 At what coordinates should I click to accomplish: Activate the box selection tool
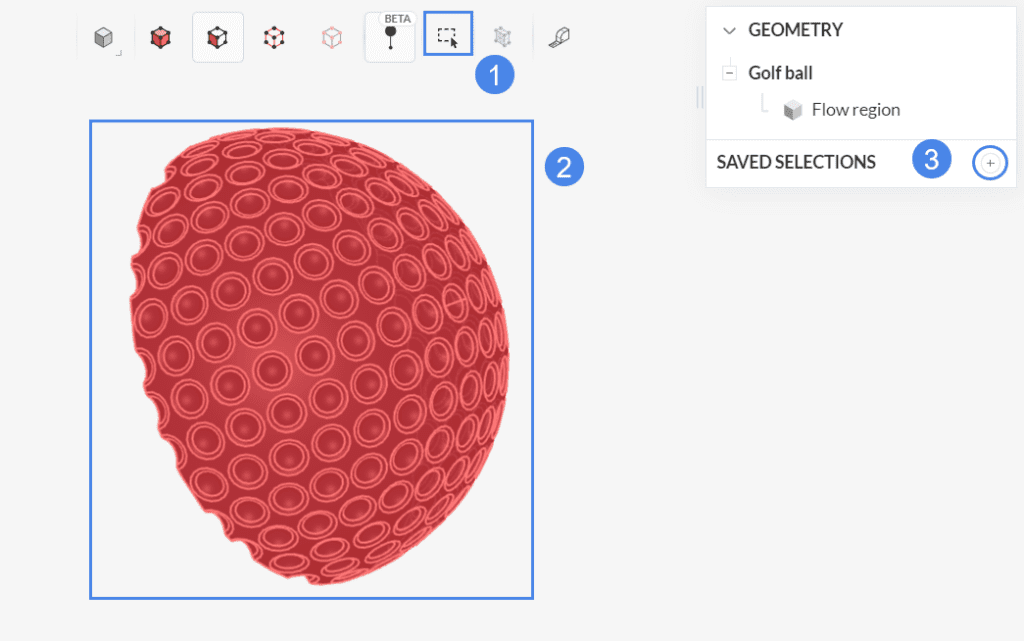448,33
